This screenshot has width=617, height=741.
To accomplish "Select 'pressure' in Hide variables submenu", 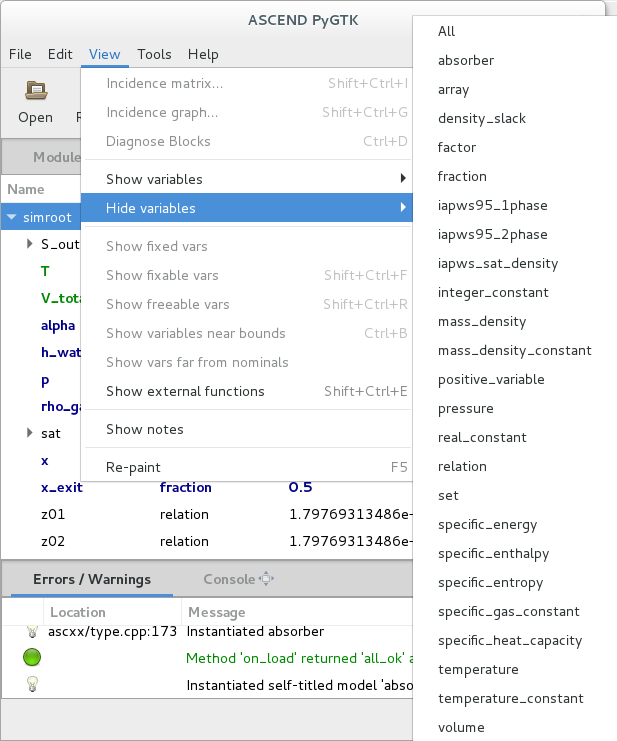I will click(465, 408).
